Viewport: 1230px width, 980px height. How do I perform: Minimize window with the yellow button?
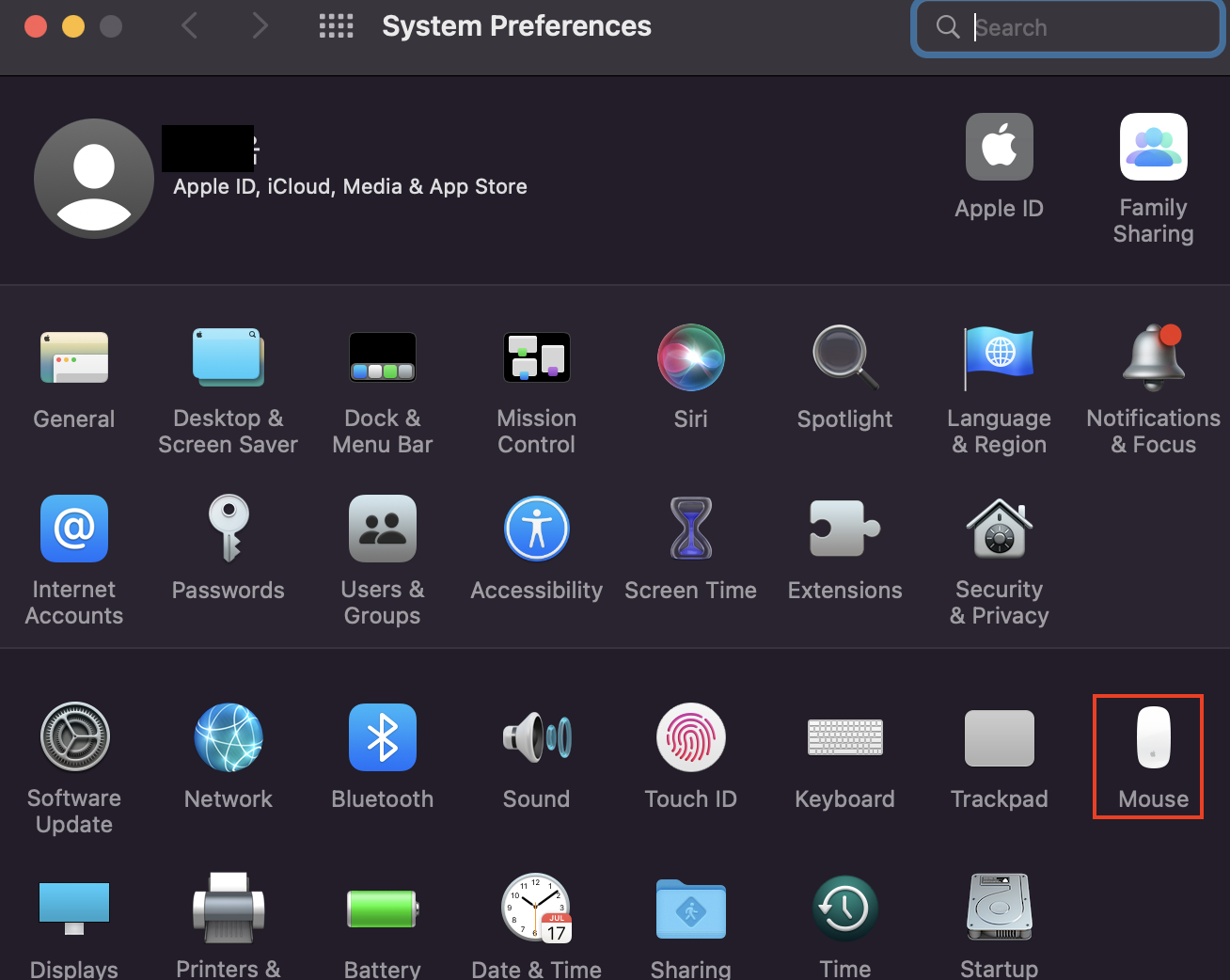(73, 26)
